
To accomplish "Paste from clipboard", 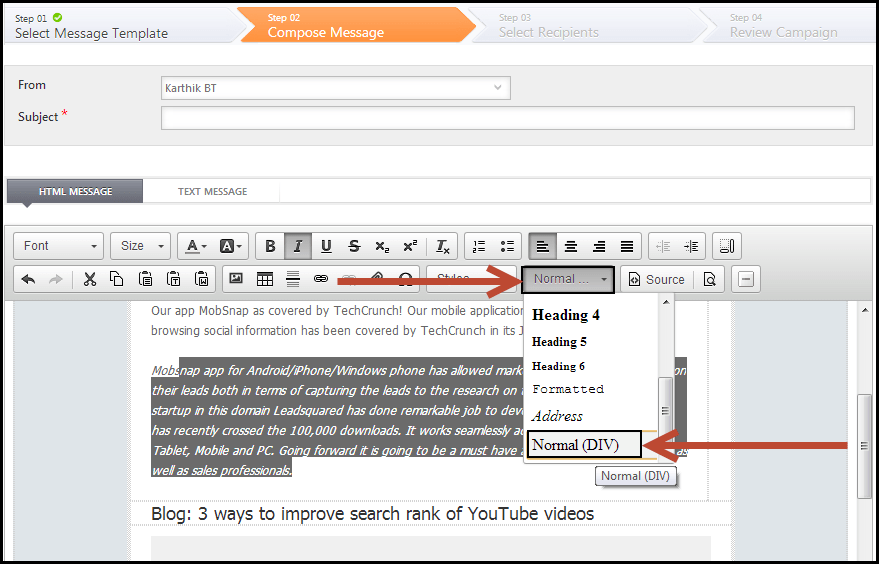I will [x=145, y=279].
